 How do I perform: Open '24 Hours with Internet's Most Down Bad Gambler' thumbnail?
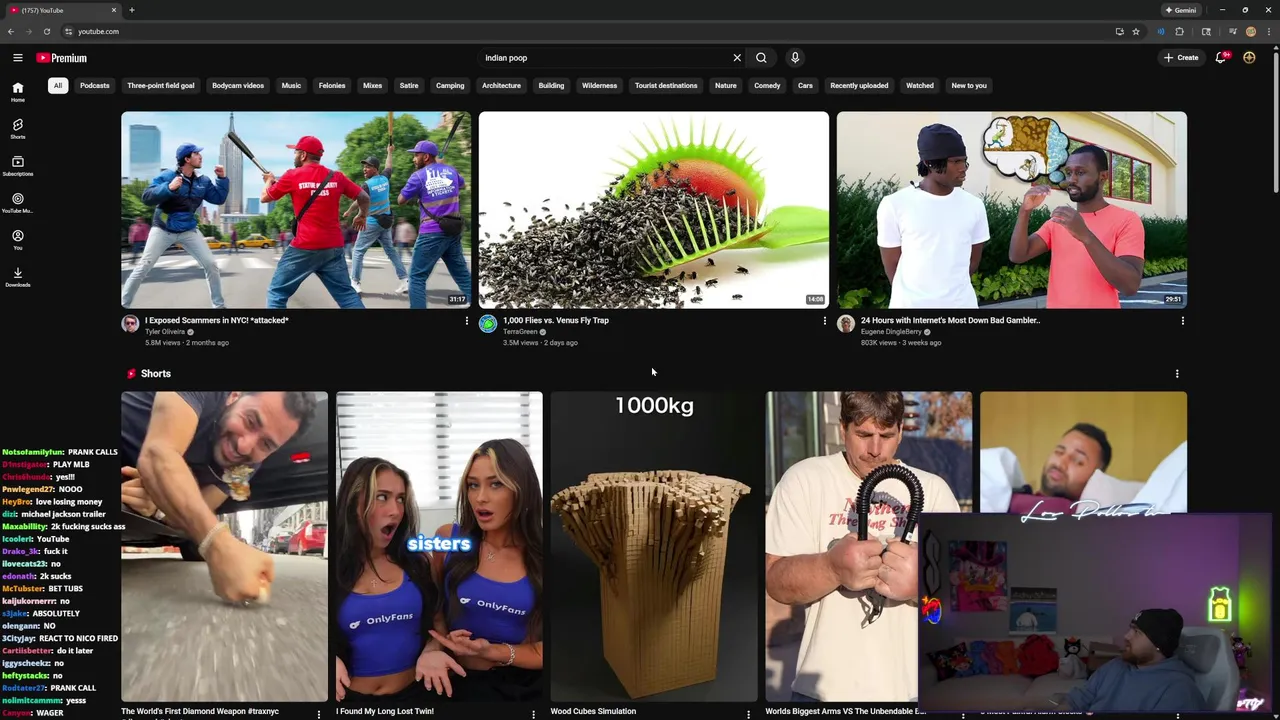1012,209
